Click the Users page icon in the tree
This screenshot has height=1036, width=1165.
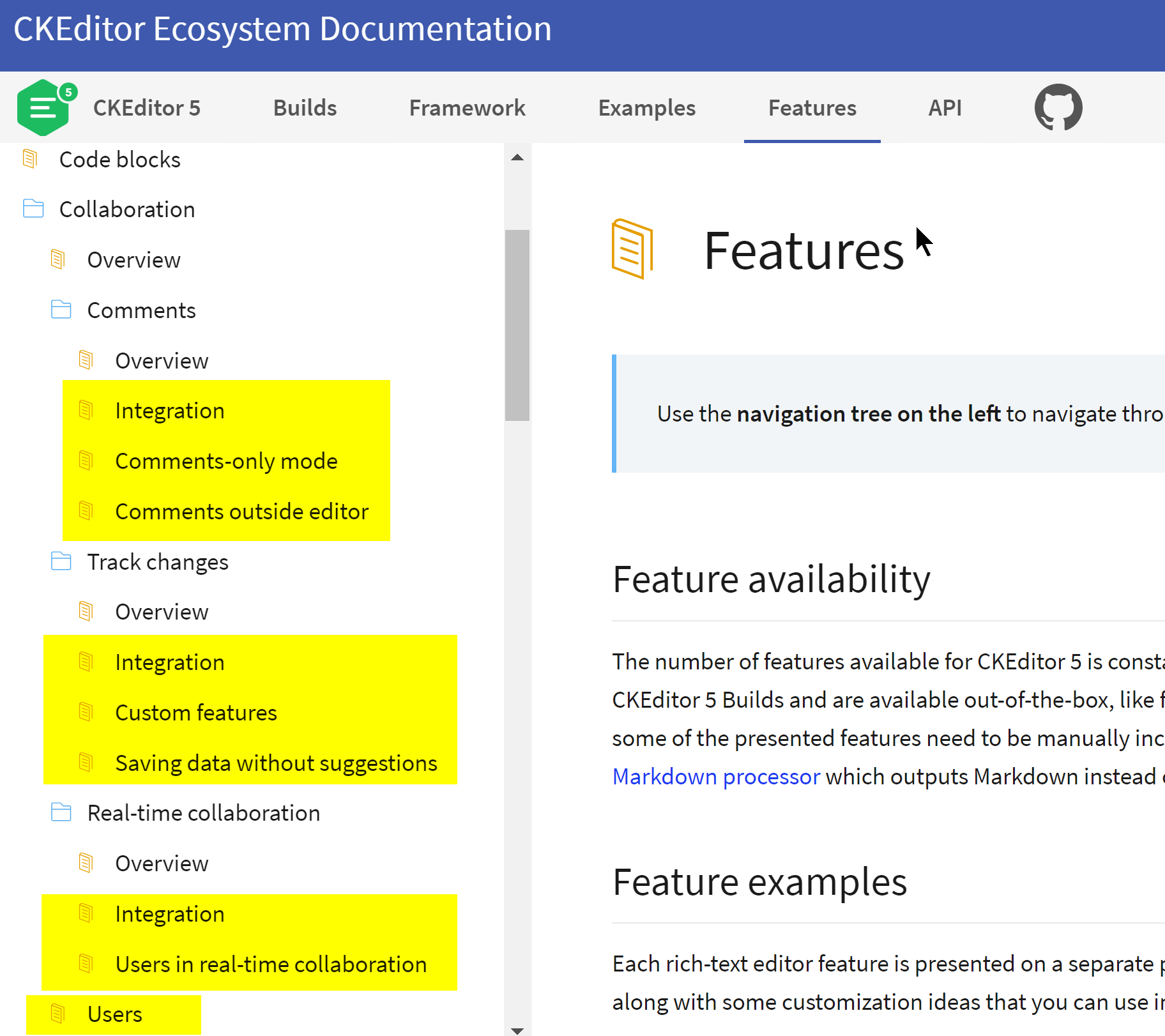pos(58,1014)
